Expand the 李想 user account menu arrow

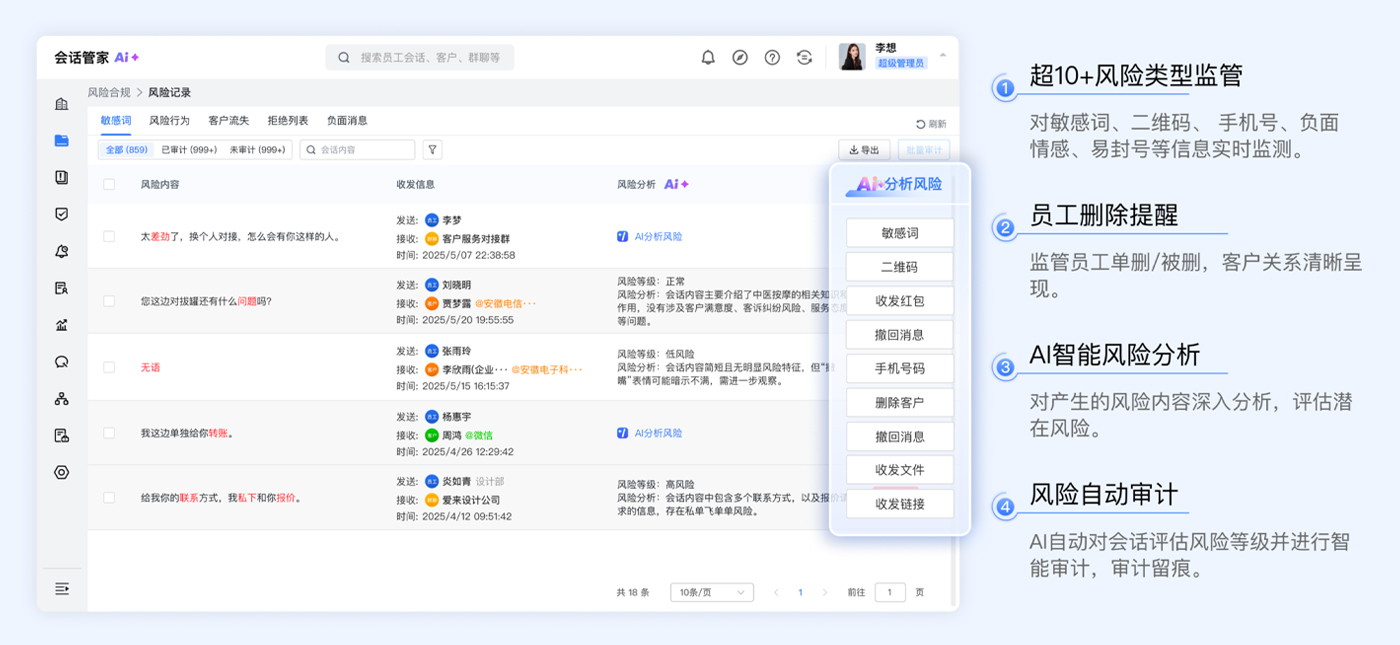pyautogui.click(x=942, y=55)
